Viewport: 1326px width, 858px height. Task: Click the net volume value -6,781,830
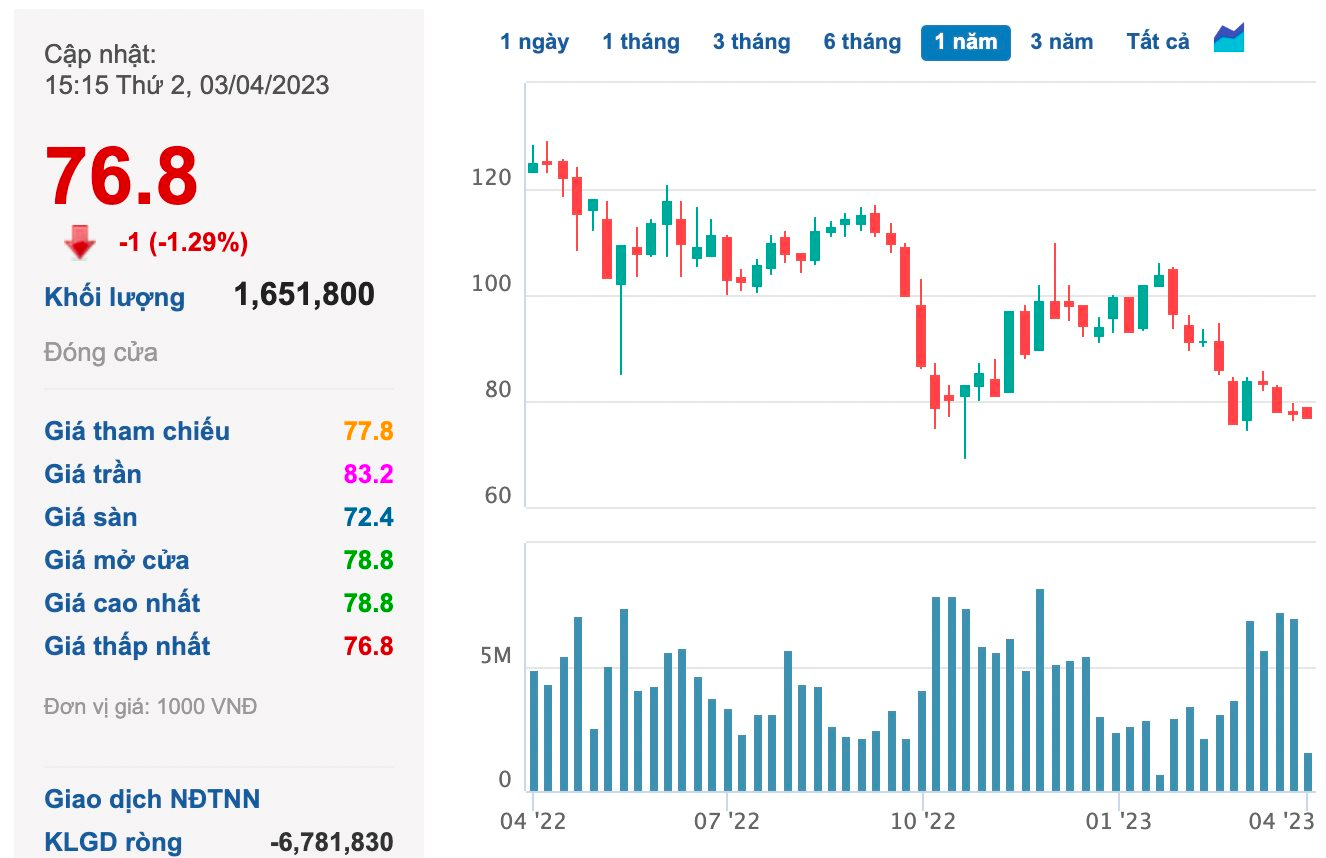tap(331, 842)
